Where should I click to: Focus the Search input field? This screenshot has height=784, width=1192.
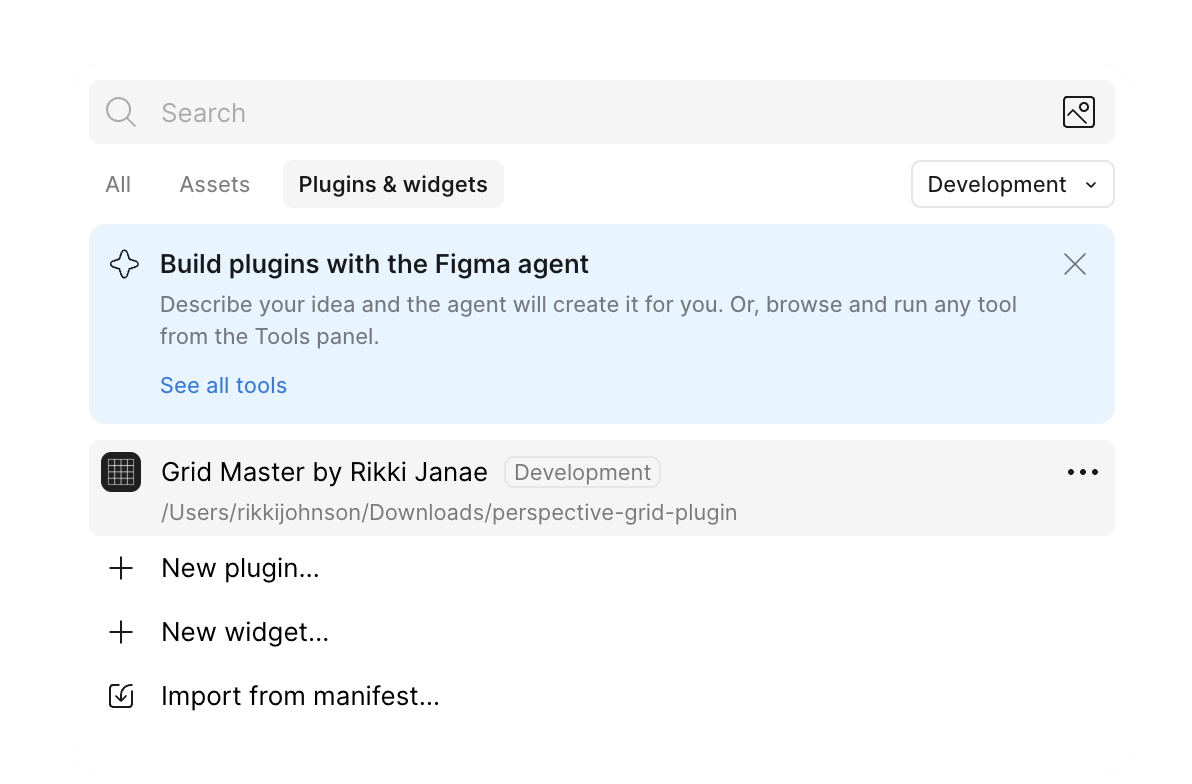(x=601, y=112)
